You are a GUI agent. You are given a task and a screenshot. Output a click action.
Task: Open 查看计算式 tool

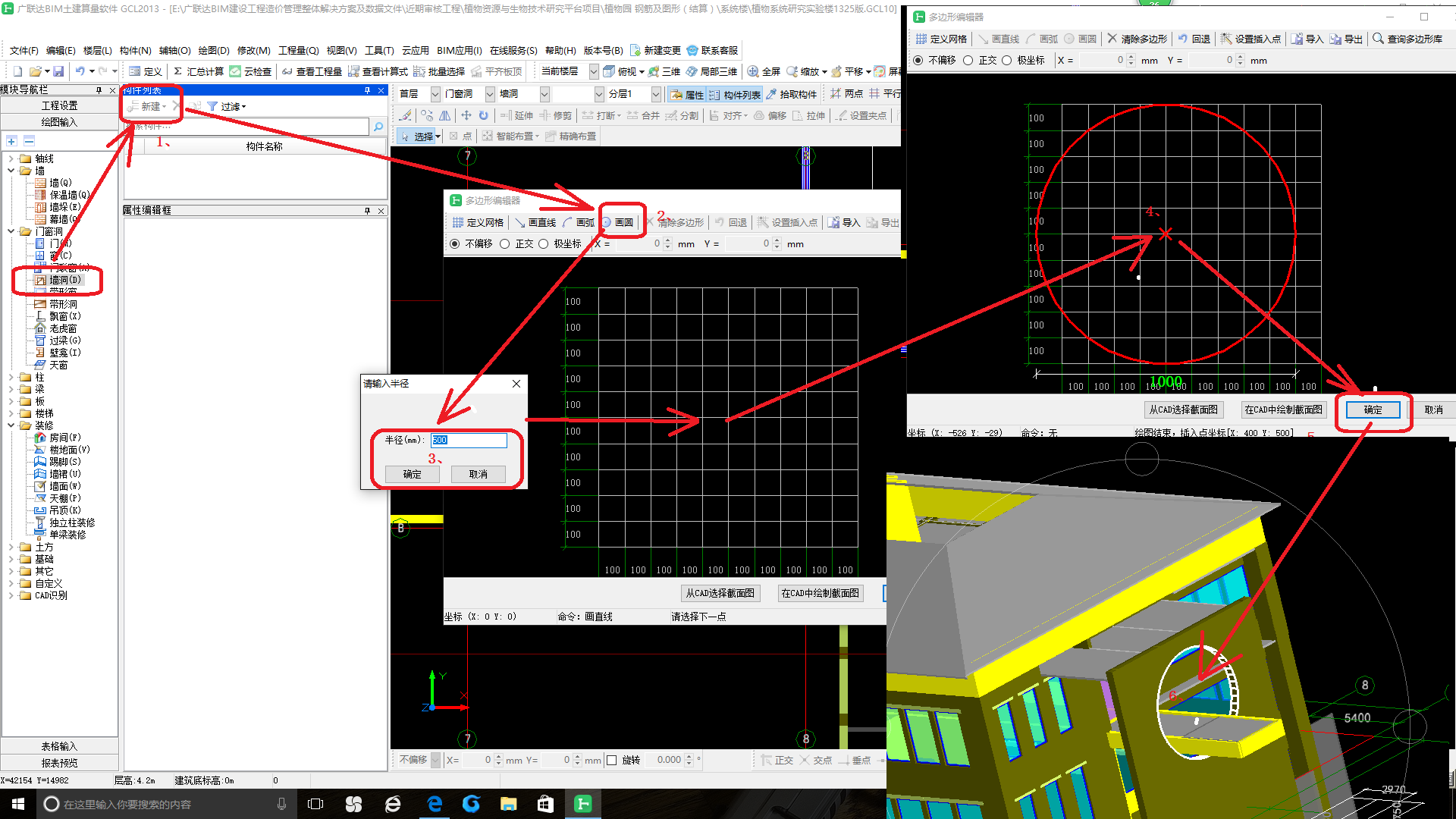point(378,71)
